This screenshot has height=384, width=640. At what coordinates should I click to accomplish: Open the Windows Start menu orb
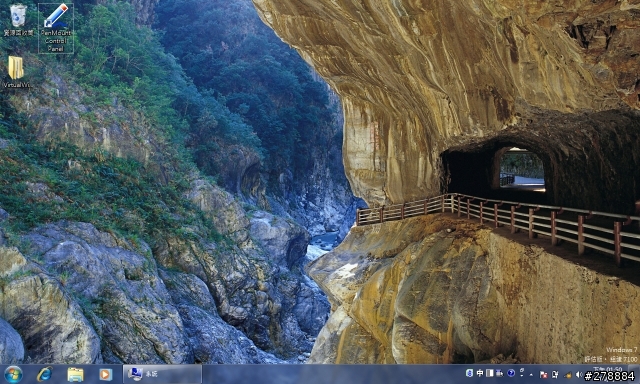tap(13, 374)
